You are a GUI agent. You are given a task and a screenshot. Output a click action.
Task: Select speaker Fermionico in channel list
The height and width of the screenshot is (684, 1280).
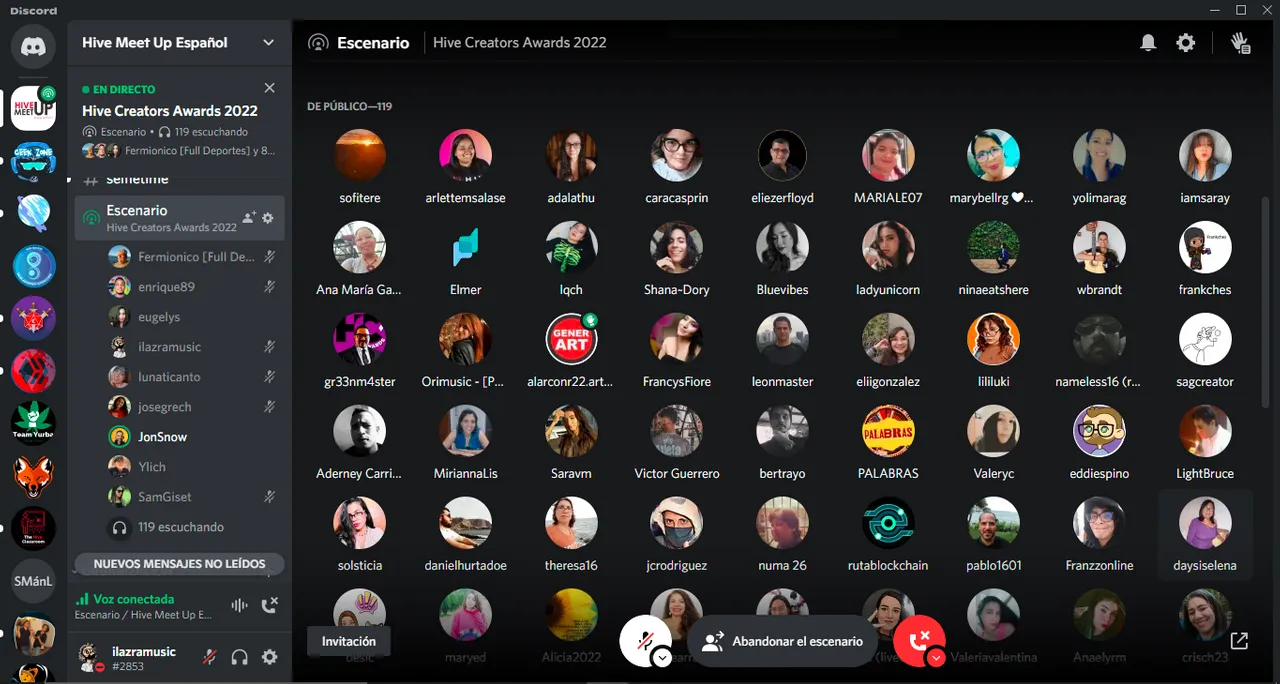[193, 257]
